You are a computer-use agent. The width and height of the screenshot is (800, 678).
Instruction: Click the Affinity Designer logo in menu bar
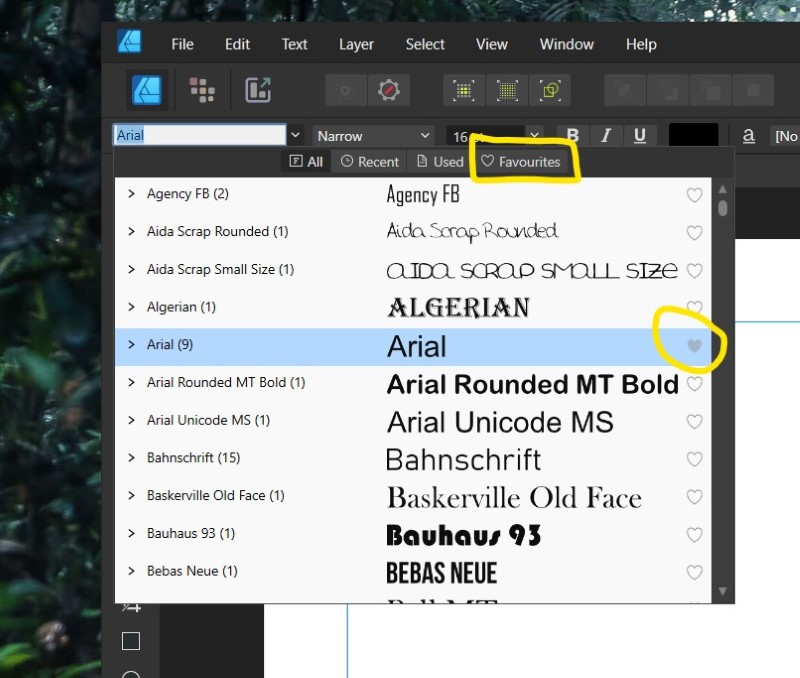[129, 41]
